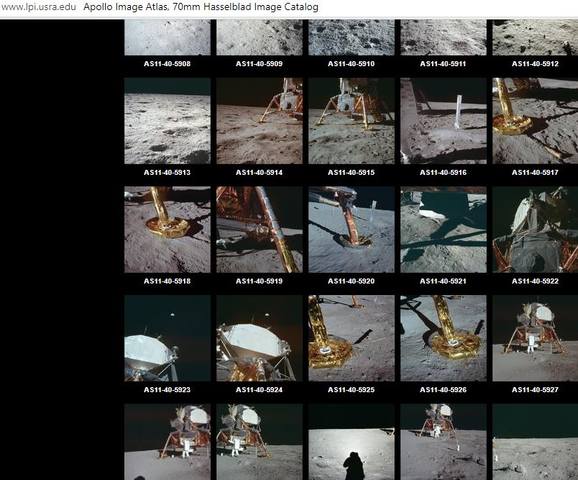Image resolution: width=578 pixels, height=480 pixels.
Task: Open lunar module thumbnail AS11-40-5914
Action: (260, 121)
